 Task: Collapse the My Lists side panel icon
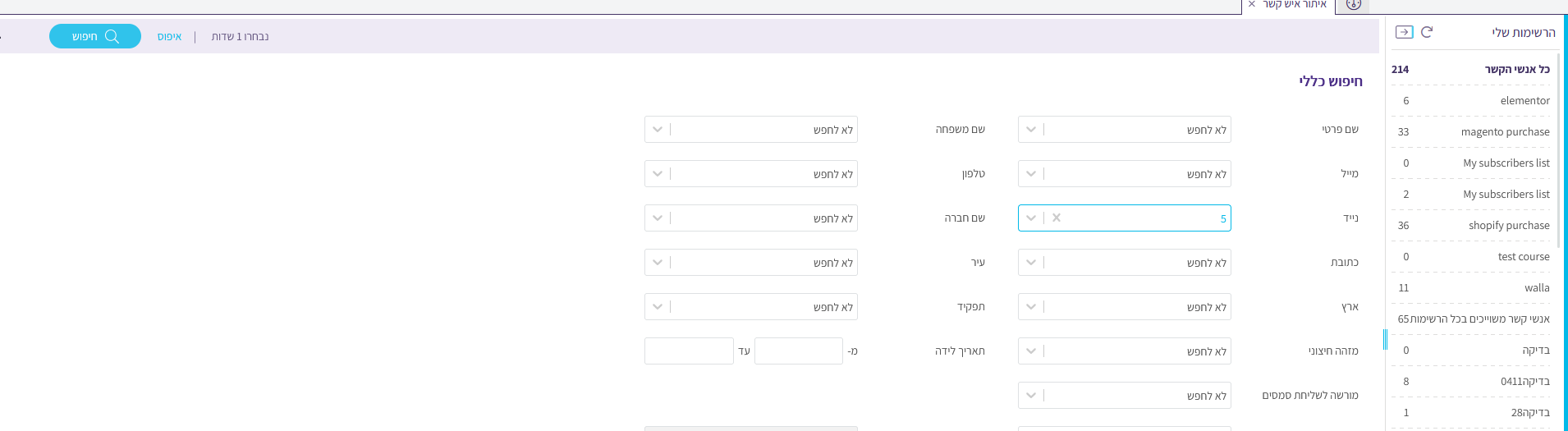1404,32
